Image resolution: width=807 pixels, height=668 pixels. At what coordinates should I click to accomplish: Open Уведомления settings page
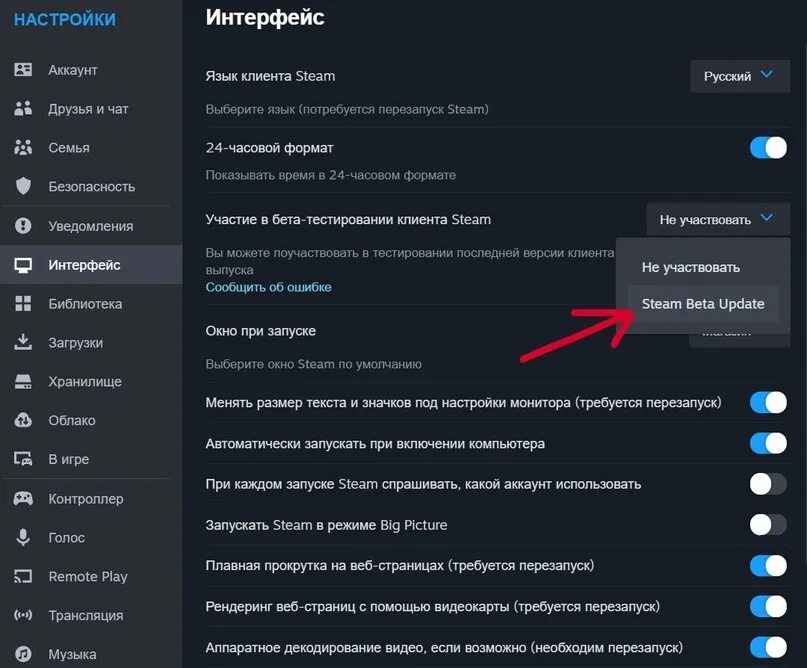point(91,225)
